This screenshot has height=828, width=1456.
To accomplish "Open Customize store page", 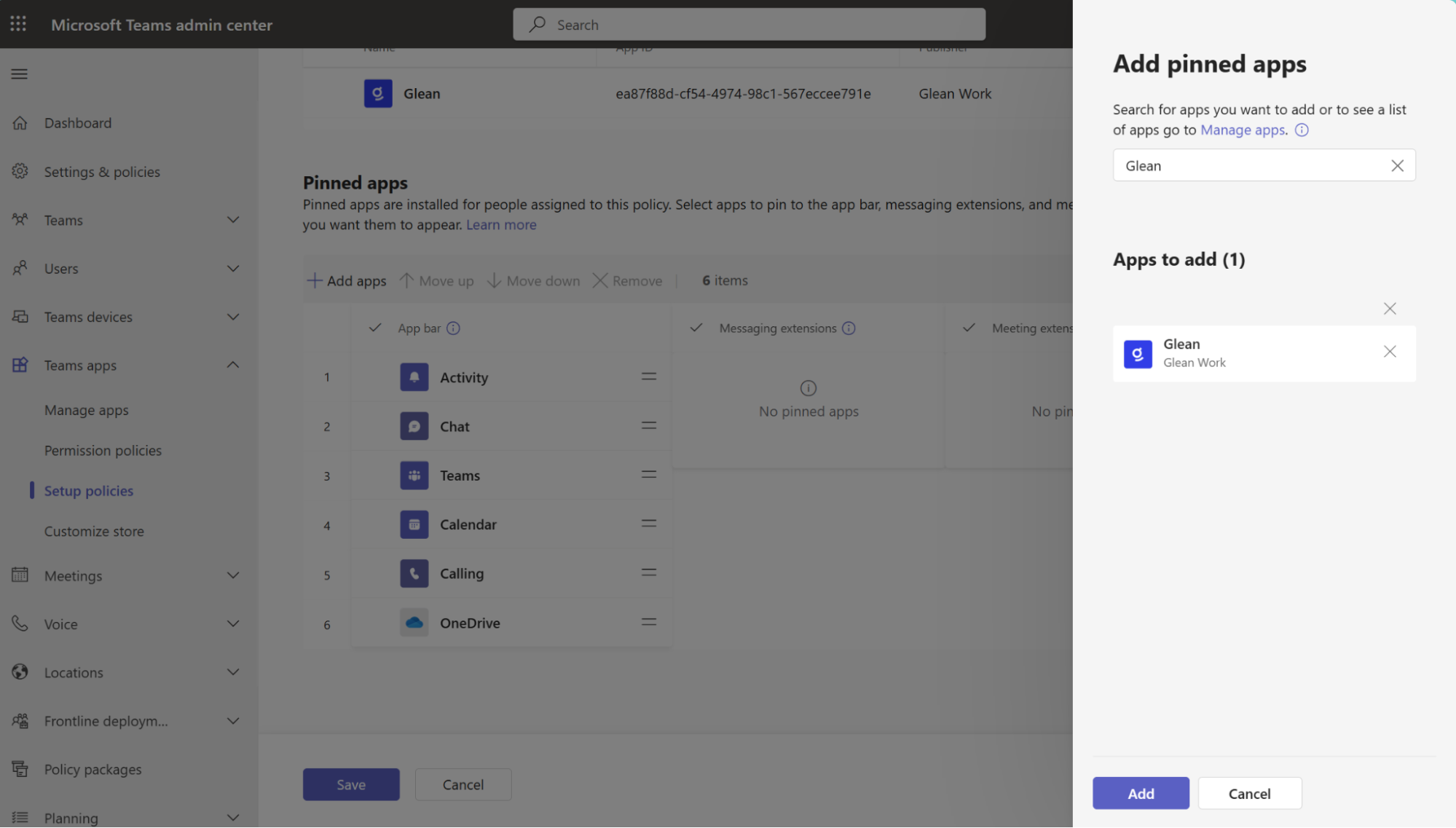I will coord(94,531).
